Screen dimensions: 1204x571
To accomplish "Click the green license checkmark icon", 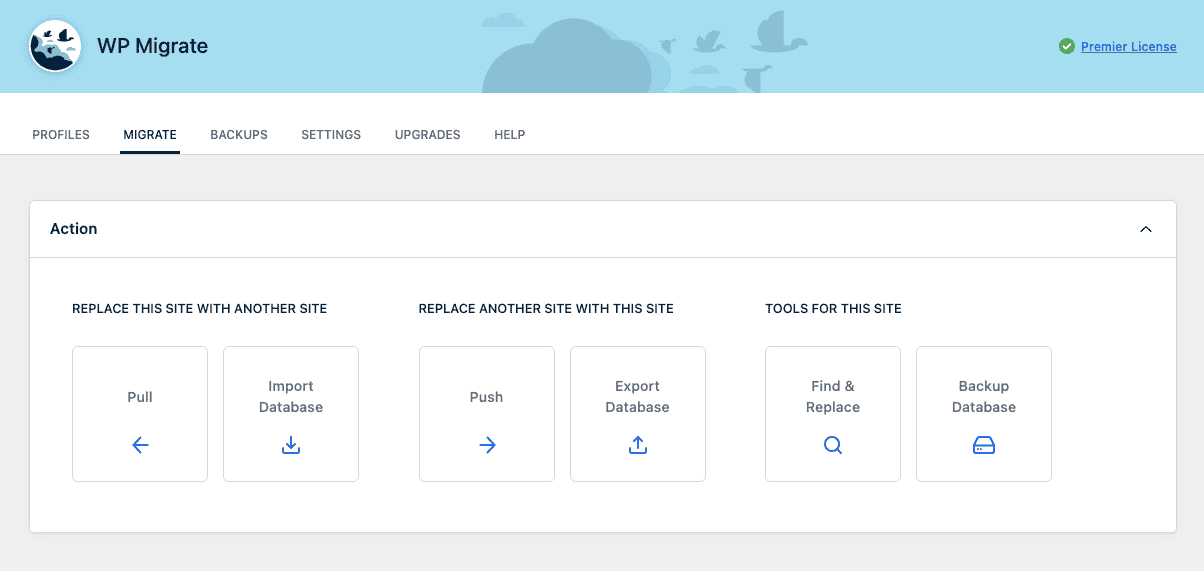I will coord(1067,46).
